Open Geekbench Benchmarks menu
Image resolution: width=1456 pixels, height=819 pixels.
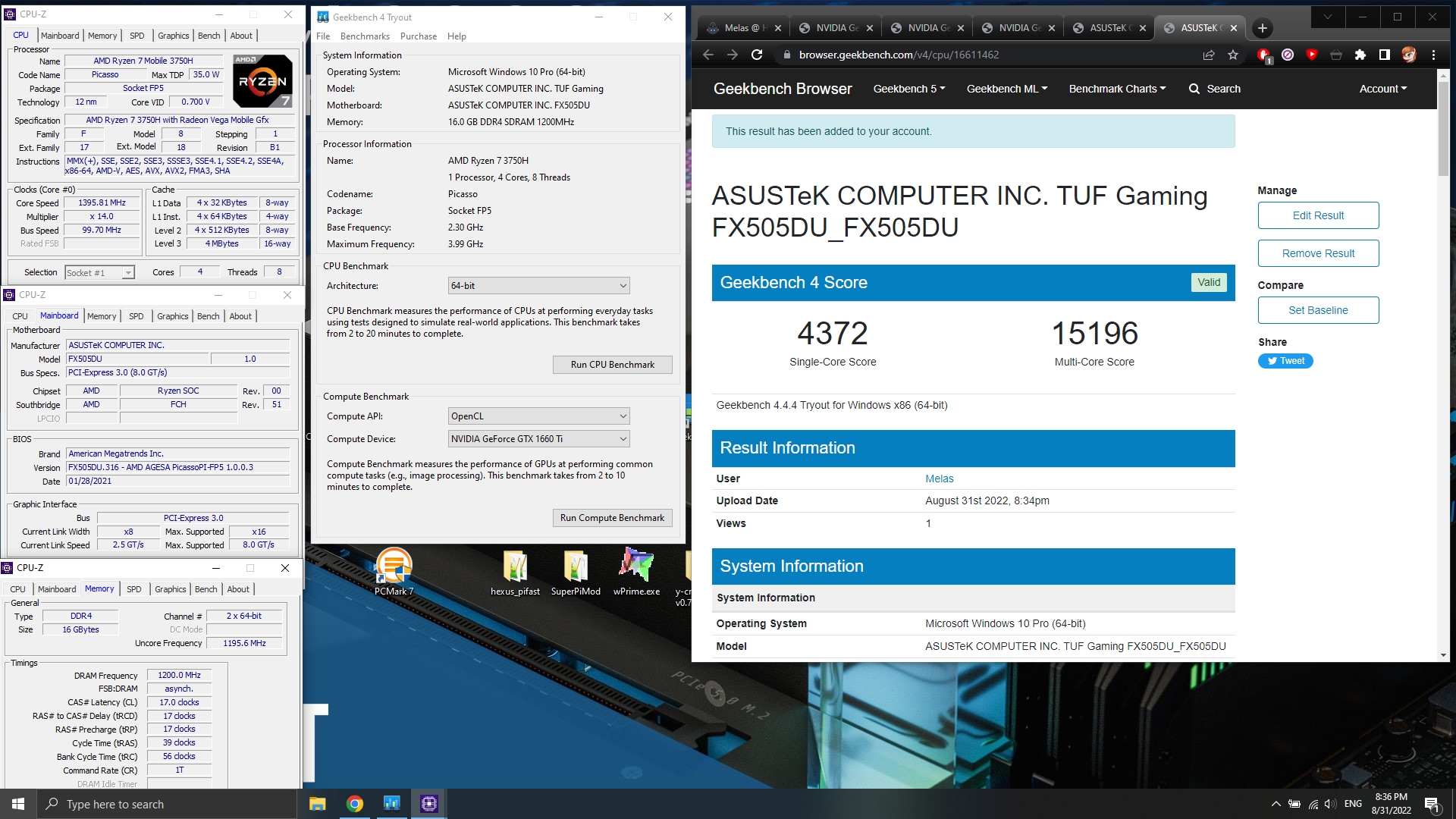365,36
